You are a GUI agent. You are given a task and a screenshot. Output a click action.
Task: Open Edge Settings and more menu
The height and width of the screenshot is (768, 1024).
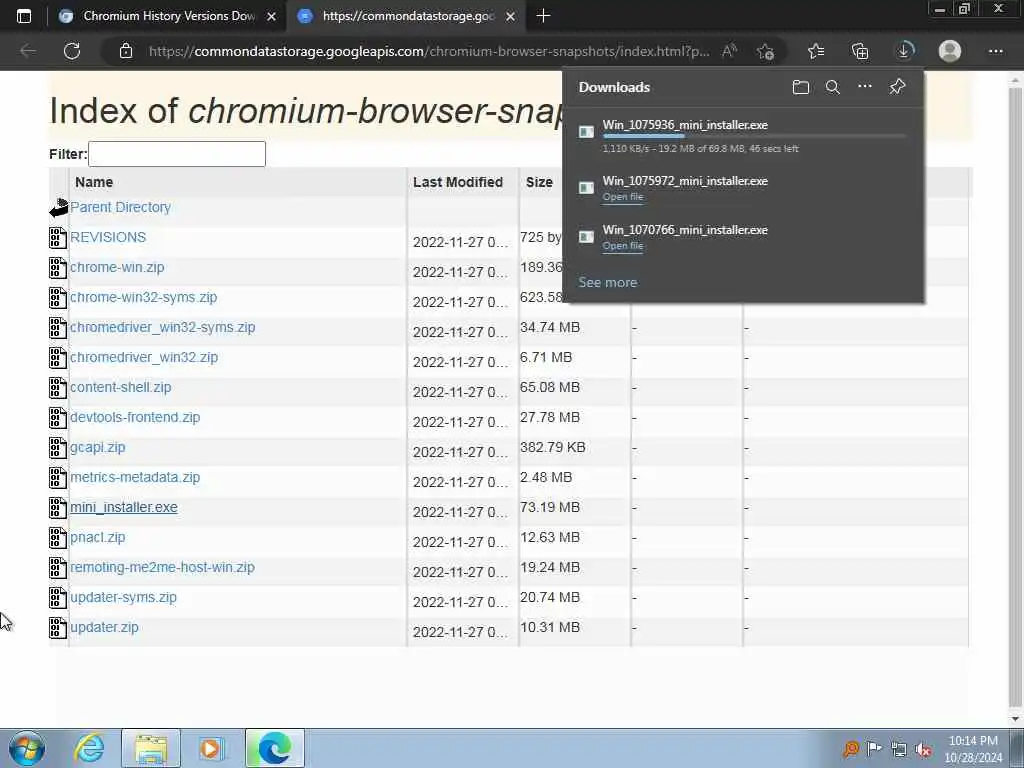[995, 51]
